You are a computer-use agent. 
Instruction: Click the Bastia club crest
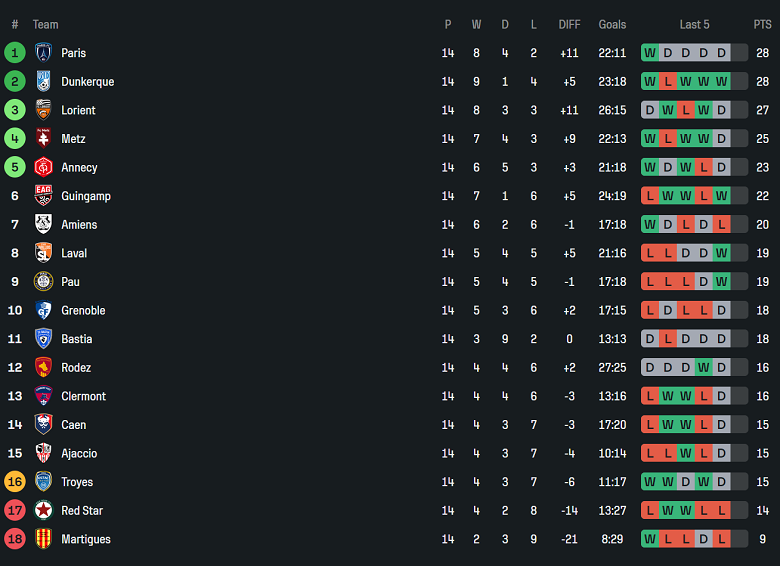pyautogui.click(x=43, y=339)
